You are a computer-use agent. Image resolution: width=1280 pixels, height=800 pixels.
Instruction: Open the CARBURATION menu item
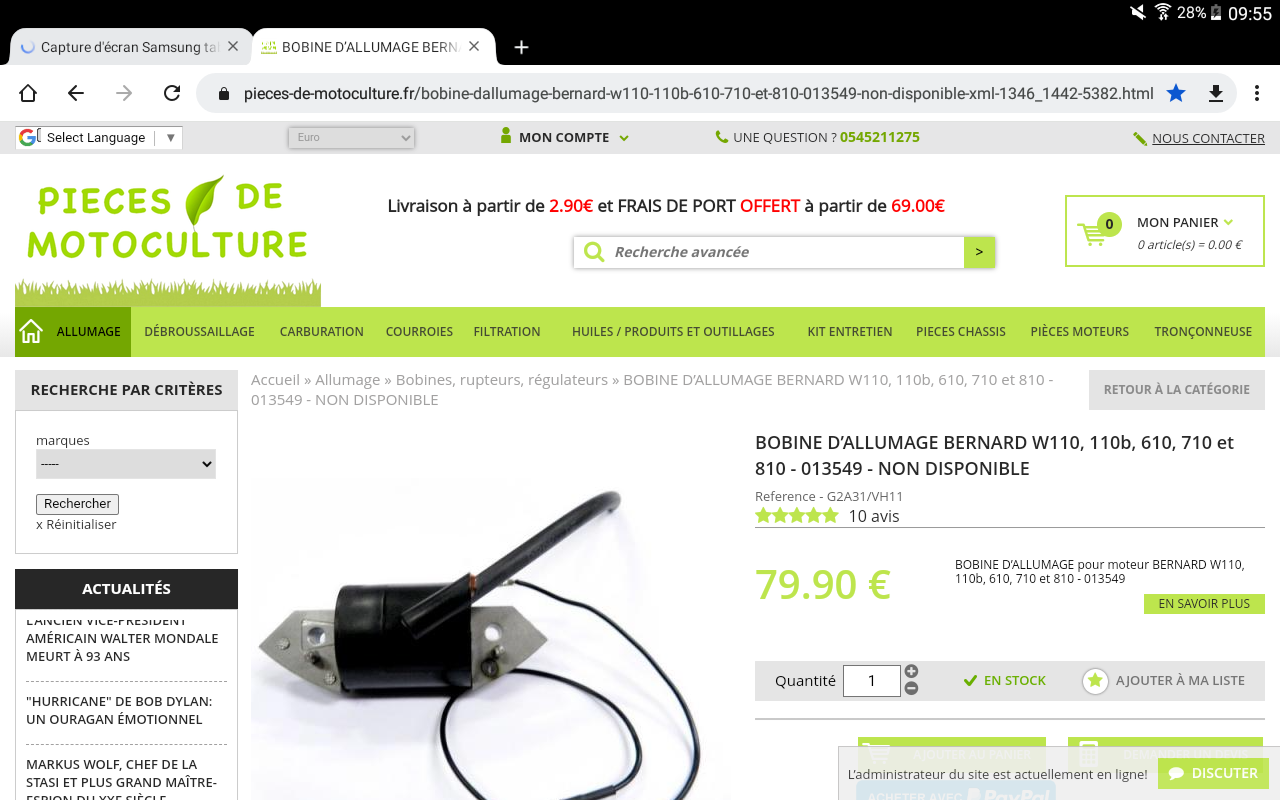[x=321, y=331]
